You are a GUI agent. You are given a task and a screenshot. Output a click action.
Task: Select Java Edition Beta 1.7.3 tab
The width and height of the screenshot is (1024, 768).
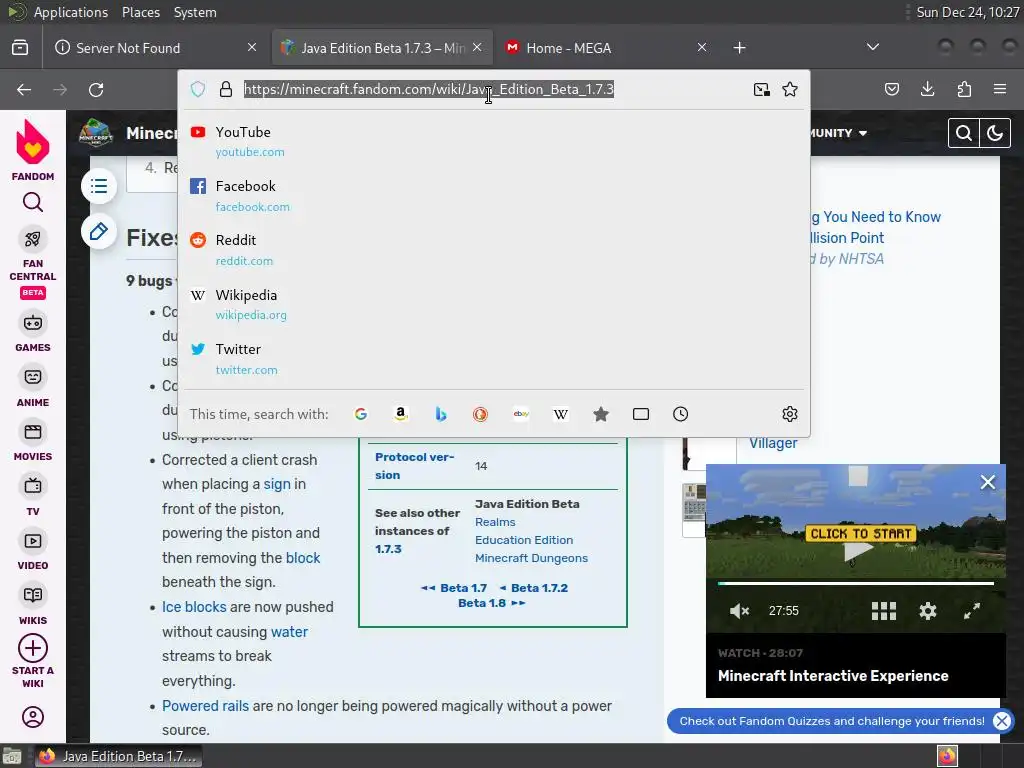(382, 48)
